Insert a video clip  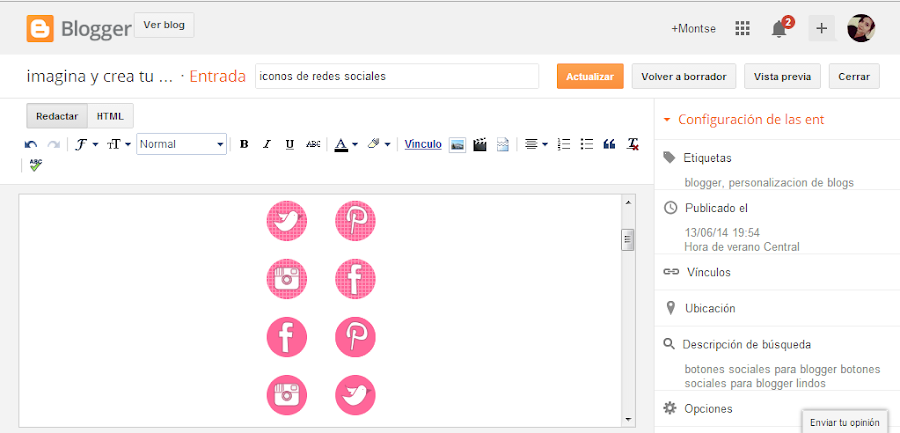[x=480, y=145]
